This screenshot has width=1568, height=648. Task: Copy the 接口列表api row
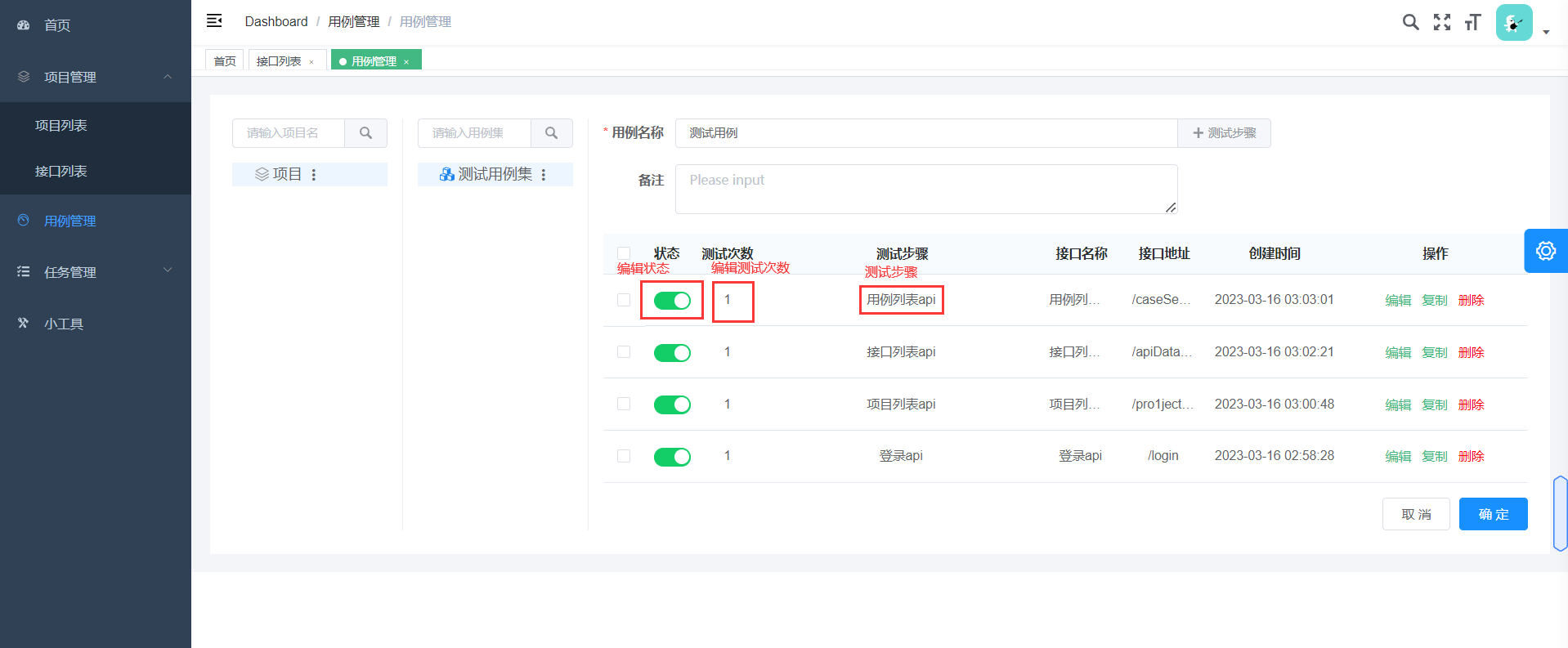tap(1435, 352)
